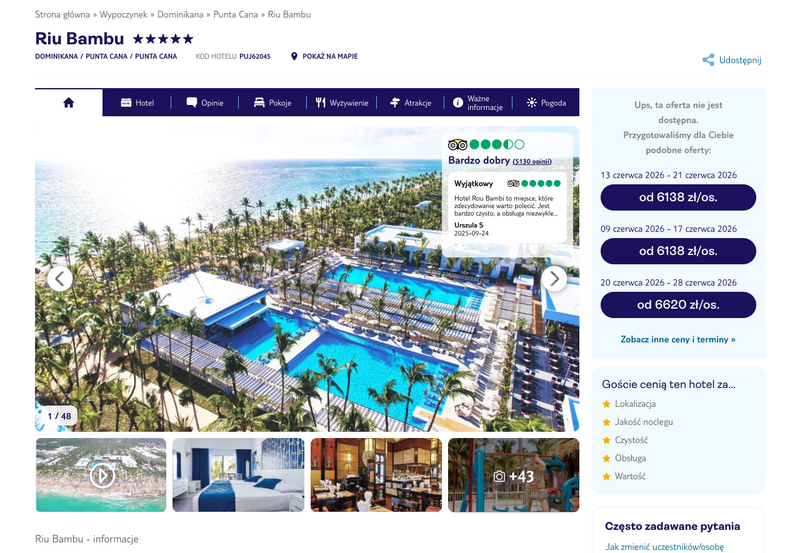Play the hotel video thumbnail
Viewport: 800px width, 553px height.
(x=101, y=475)
